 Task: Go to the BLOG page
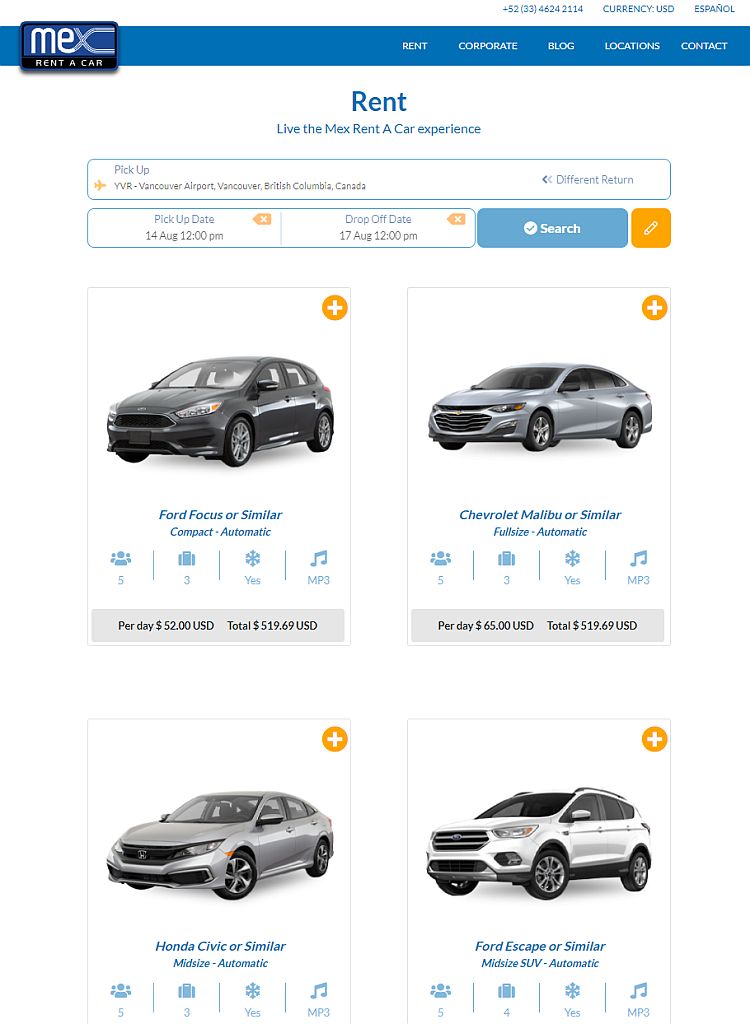click(561, 46)
